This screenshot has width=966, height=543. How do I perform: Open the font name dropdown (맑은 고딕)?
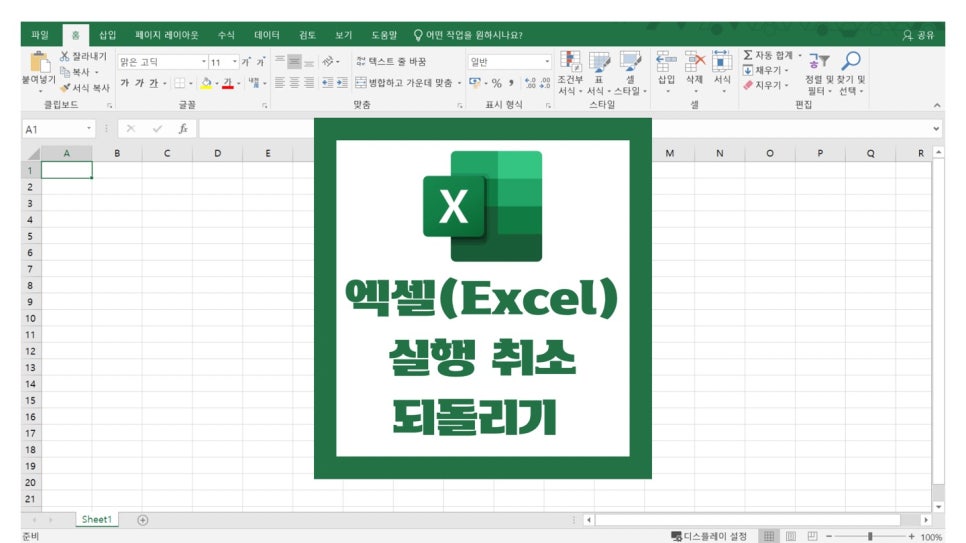(x=204, y=62)
